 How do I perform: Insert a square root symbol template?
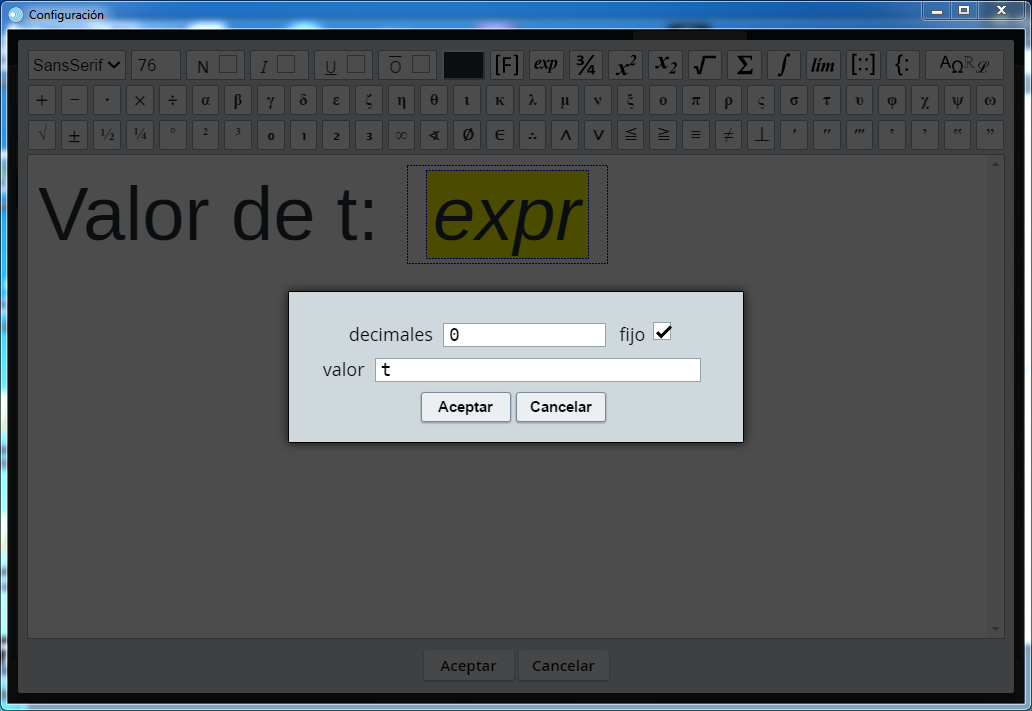[705, 65]
